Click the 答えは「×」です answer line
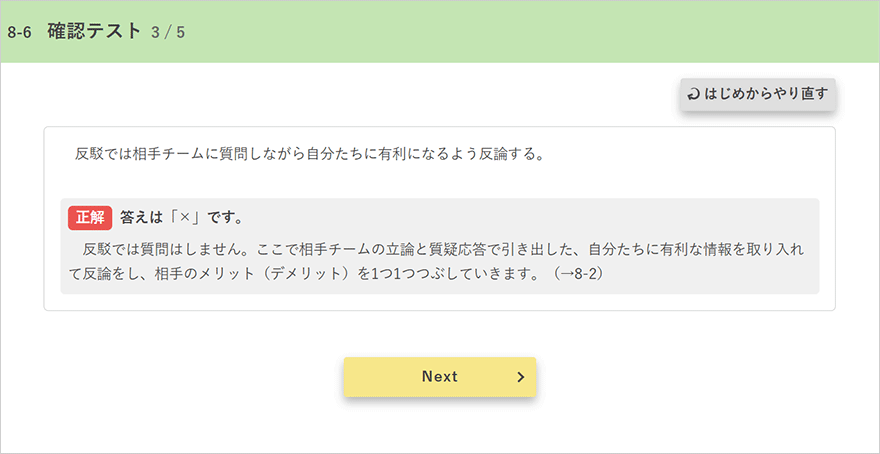The image size is (880, 454). click(181, 218)
